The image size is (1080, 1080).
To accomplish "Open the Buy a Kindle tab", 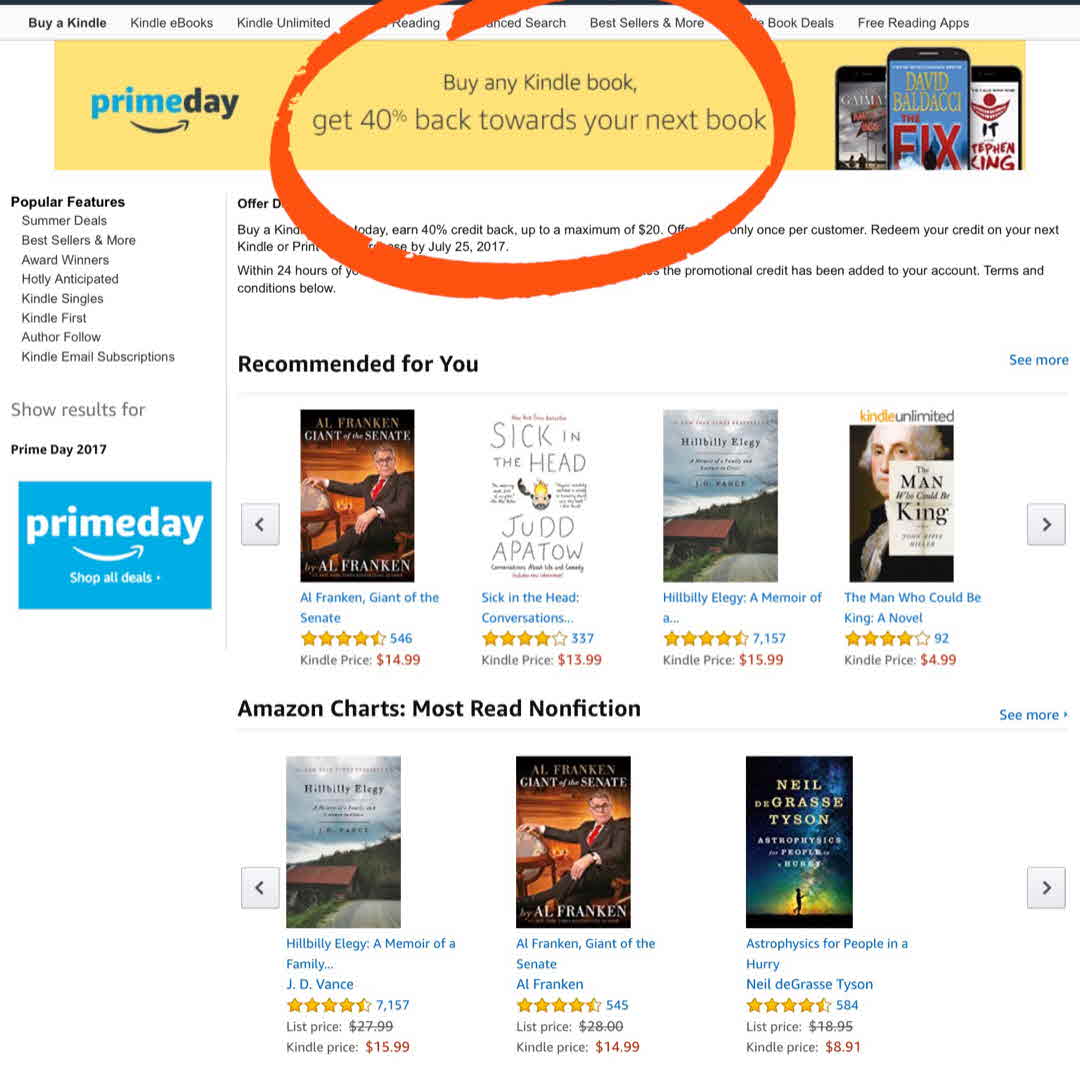I will pos(68,23).
